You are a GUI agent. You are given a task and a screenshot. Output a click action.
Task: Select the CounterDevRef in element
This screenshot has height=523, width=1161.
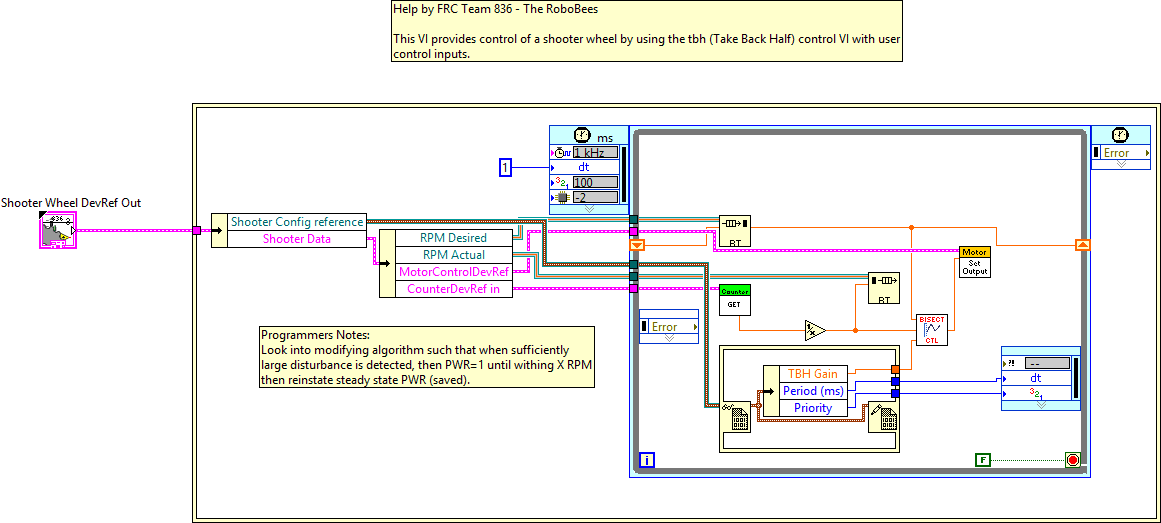[x=453, y=289]
